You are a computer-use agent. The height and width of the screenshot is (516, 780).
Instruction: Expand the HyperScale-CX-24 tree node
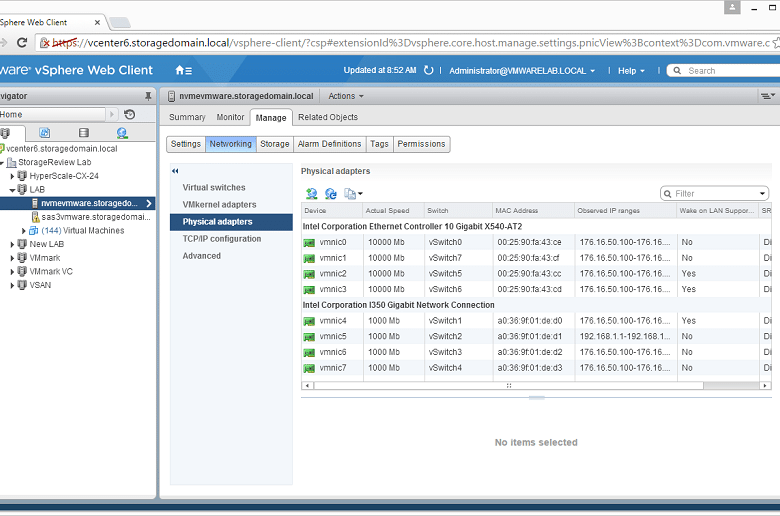click(12, 176)
